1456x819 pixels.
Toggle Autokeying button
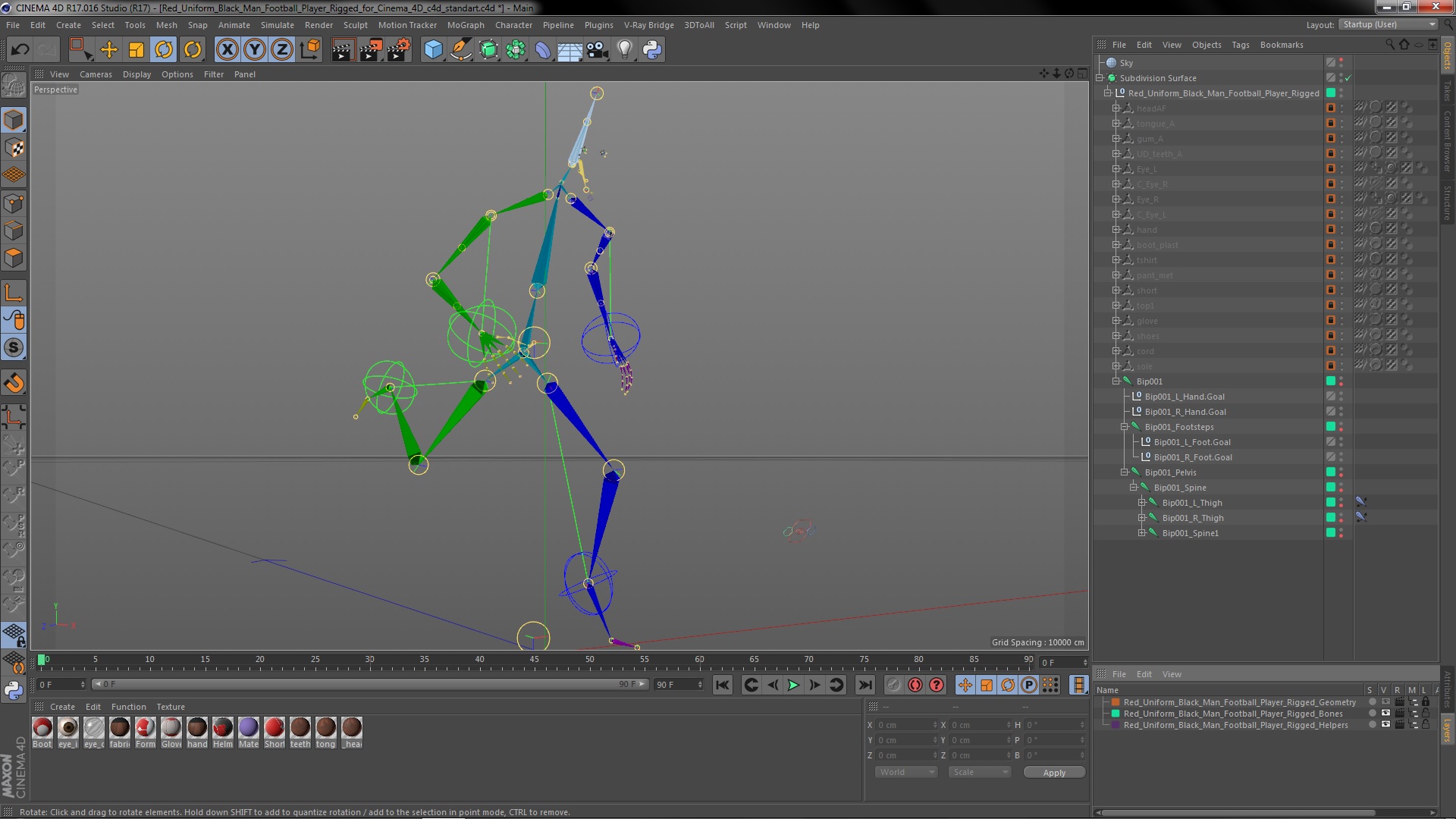pos(915,685)
